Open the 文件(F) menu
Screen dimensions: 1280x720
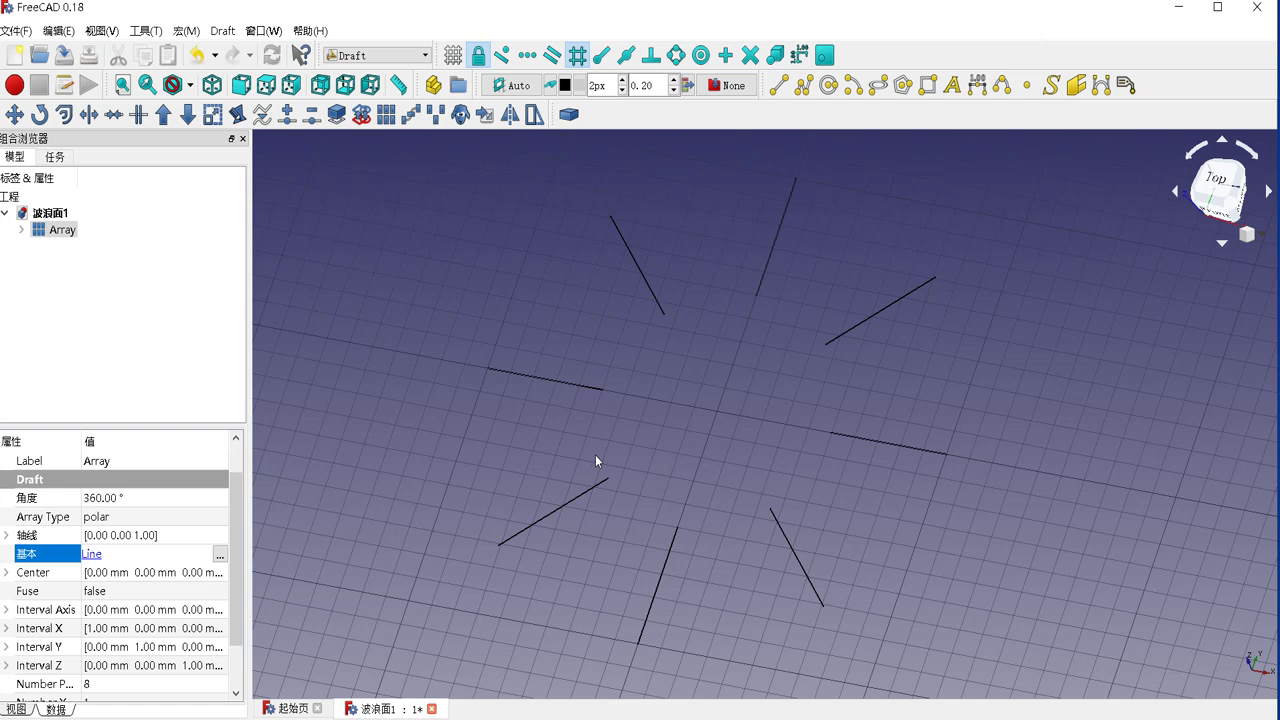16,31
